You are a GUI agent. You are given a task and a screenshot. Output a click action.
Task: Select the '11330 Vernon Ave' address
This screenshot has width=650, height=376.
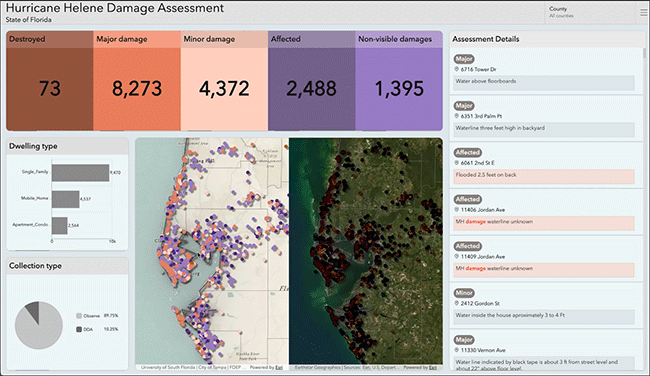tap(483, 351)
